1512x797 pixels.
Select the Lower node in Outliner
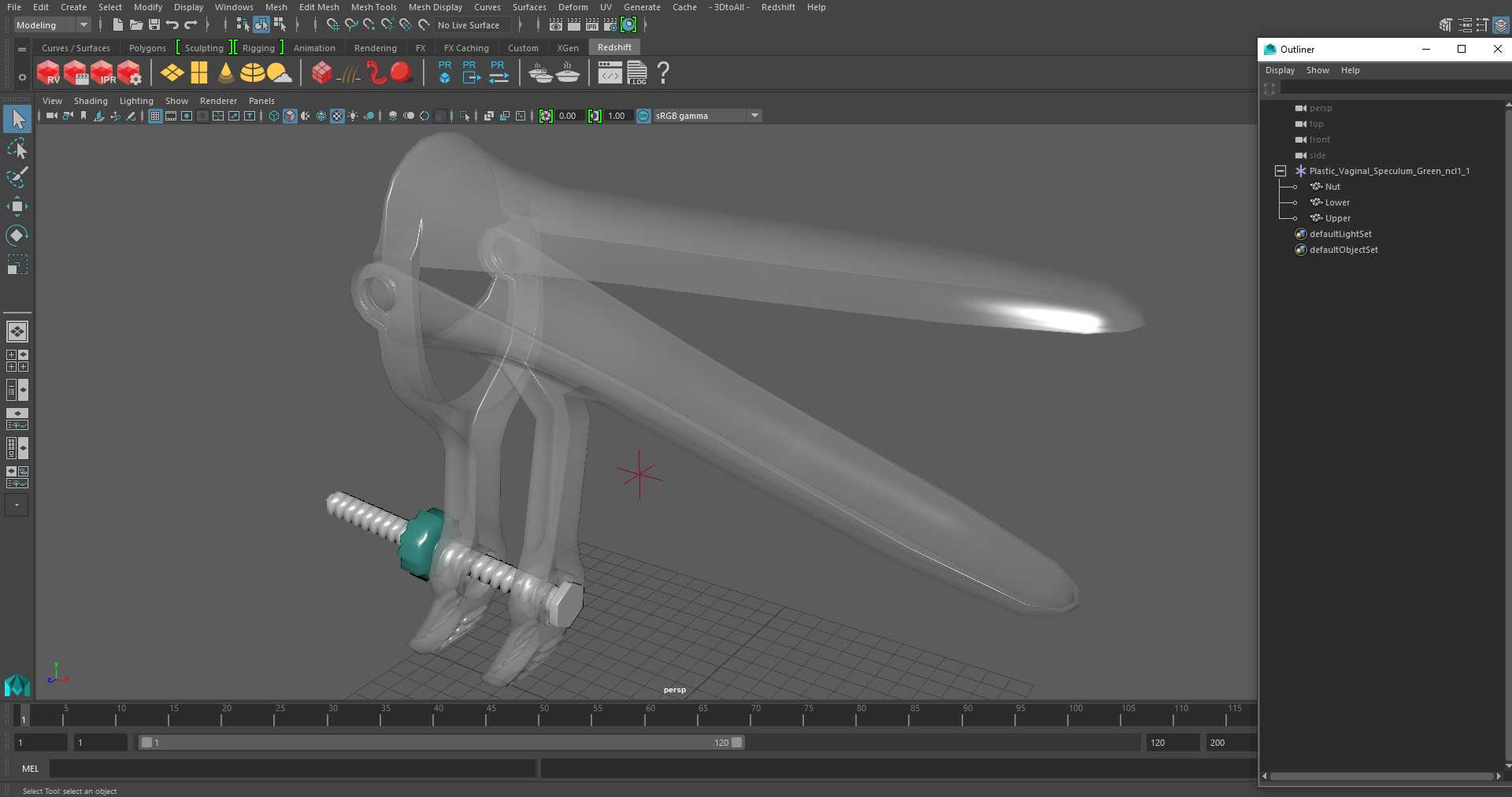1337,202
